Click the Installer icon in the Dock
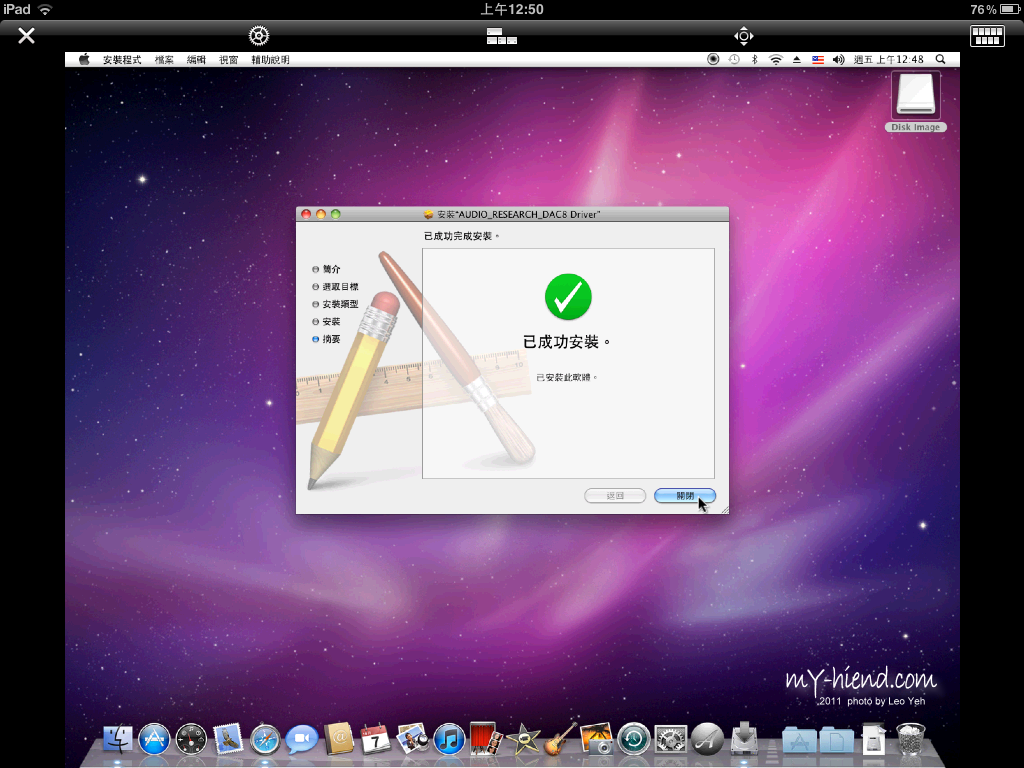 [x=744, y=739]
